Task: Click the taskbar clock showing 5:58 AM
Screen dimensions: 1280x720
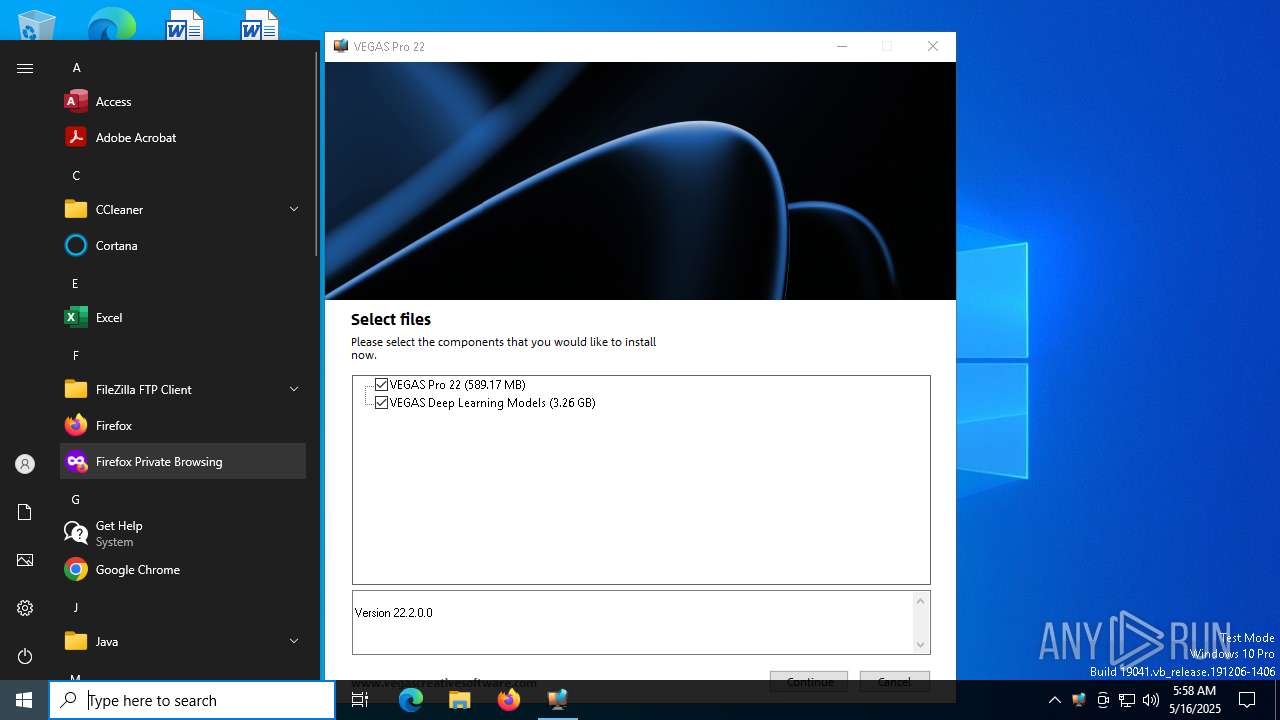Action: [x=1195, y=700]
